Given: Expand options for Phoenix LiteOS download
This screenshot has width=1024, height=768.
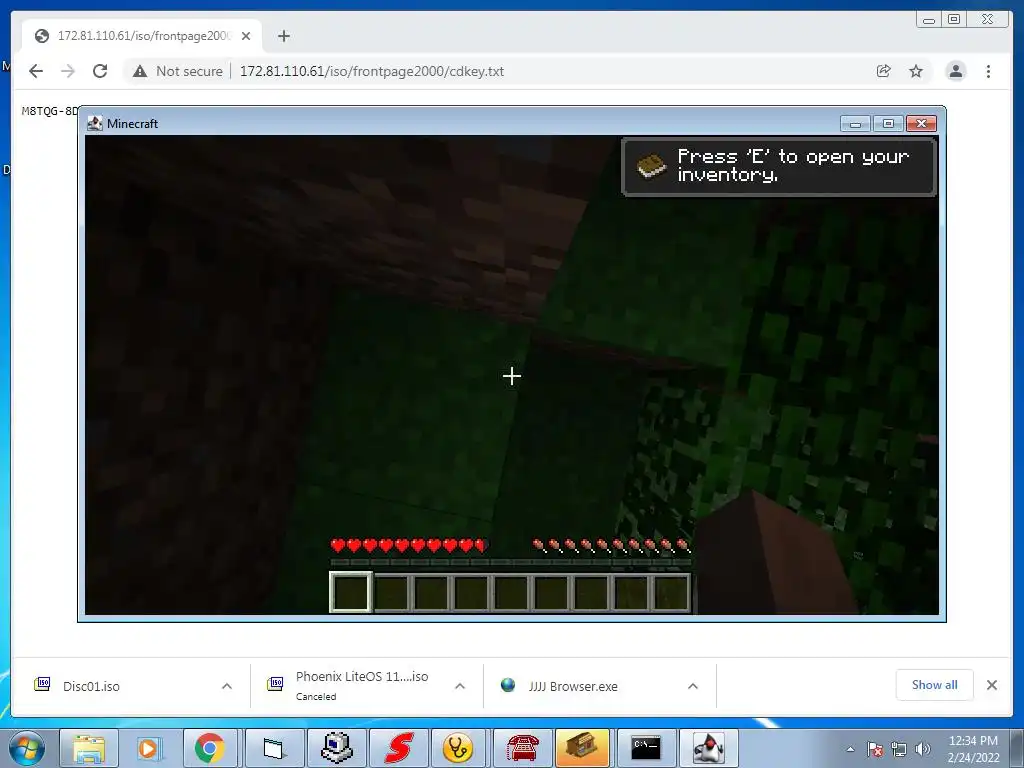Looking at the screenshot, I should coord(460,686).
